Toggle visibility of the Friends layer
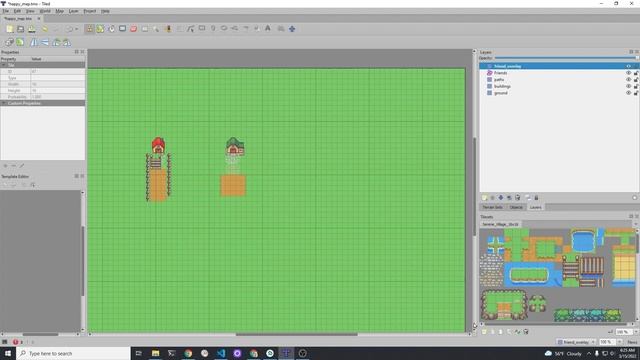 click(x=629, y=73)
